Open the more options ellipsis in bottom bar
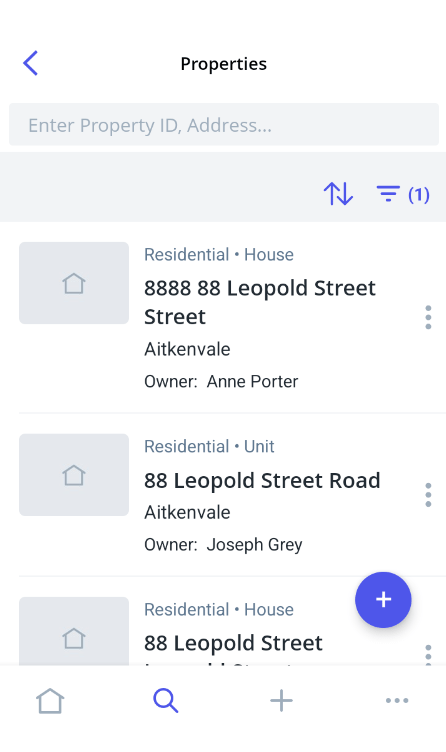The image size is (446, 752). point(397,701)
